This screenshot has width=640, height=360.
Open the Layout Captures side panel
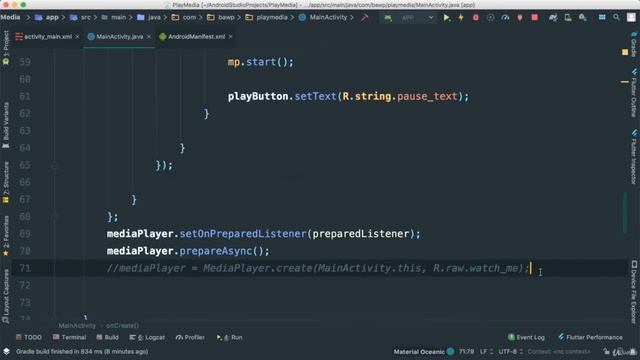pyautogui.click(x=6, y=296)
